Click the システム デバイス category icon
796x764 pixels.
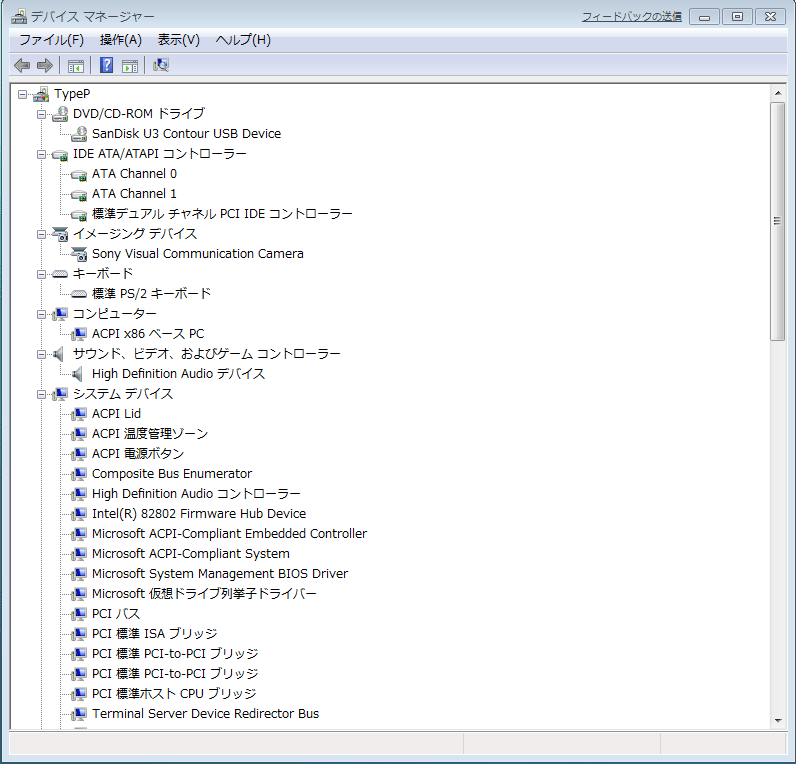pos(60,394)
